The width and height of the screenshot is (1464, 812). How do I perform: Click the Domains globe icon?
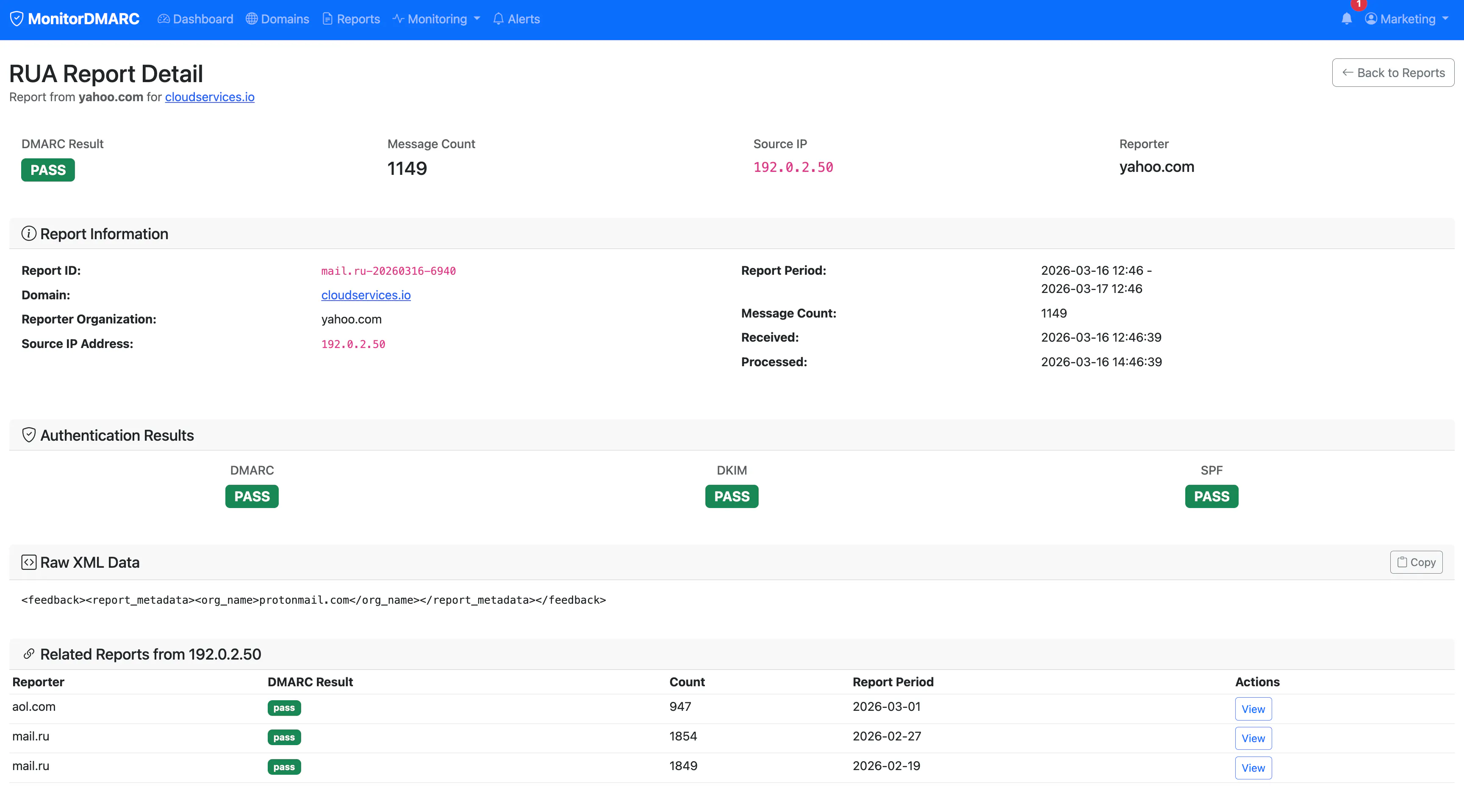252,19
